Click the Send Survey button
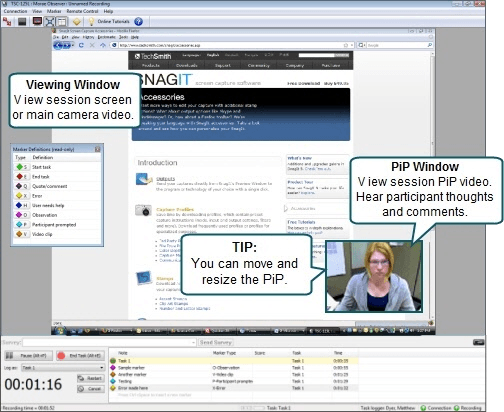504x412 pixels. click(x=216, y=342)
